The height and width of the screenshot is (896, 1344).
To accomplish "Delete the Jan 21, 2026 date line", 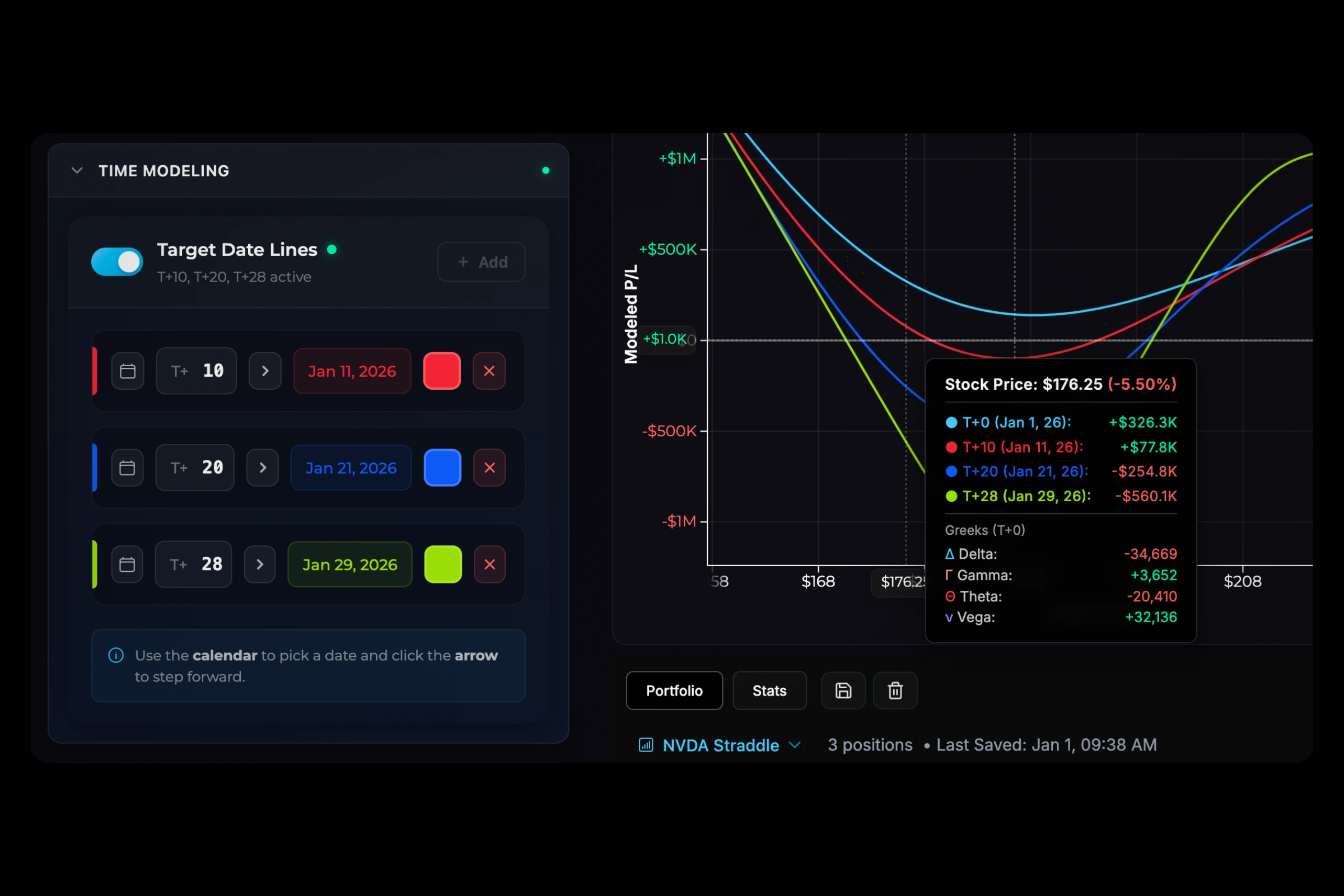I will tap(489, 468).
